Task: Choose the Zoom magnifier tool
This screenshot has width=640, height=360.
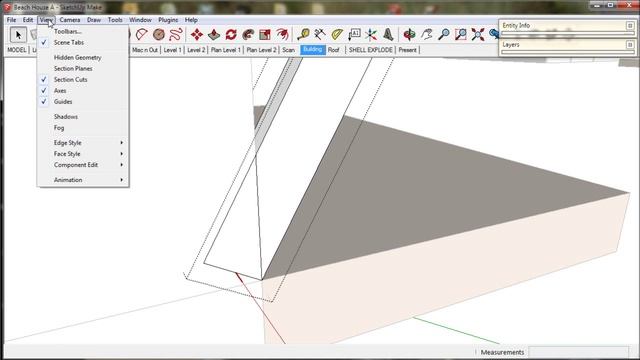Action: click(444, 35)
